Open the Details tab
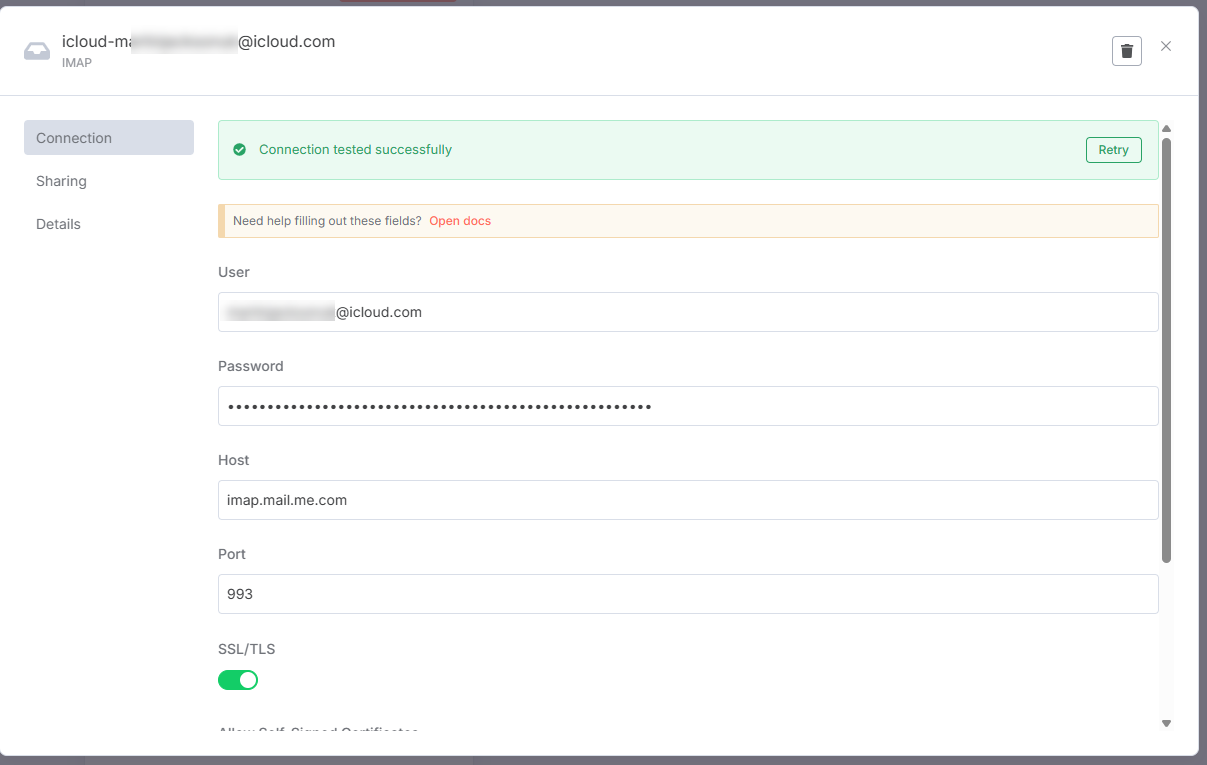Viewport: 1207px width, 765px height. pyautogui.click(x=58, y=223)
